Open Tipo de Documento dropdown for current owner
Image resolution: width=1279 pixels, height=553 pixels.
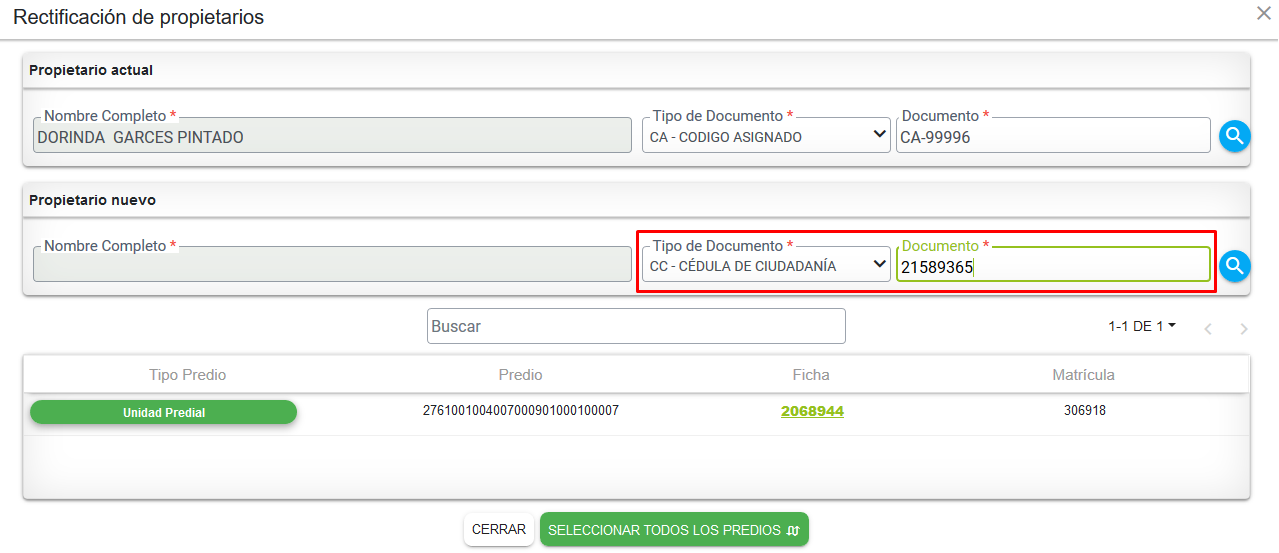click(x=765, y=136)
